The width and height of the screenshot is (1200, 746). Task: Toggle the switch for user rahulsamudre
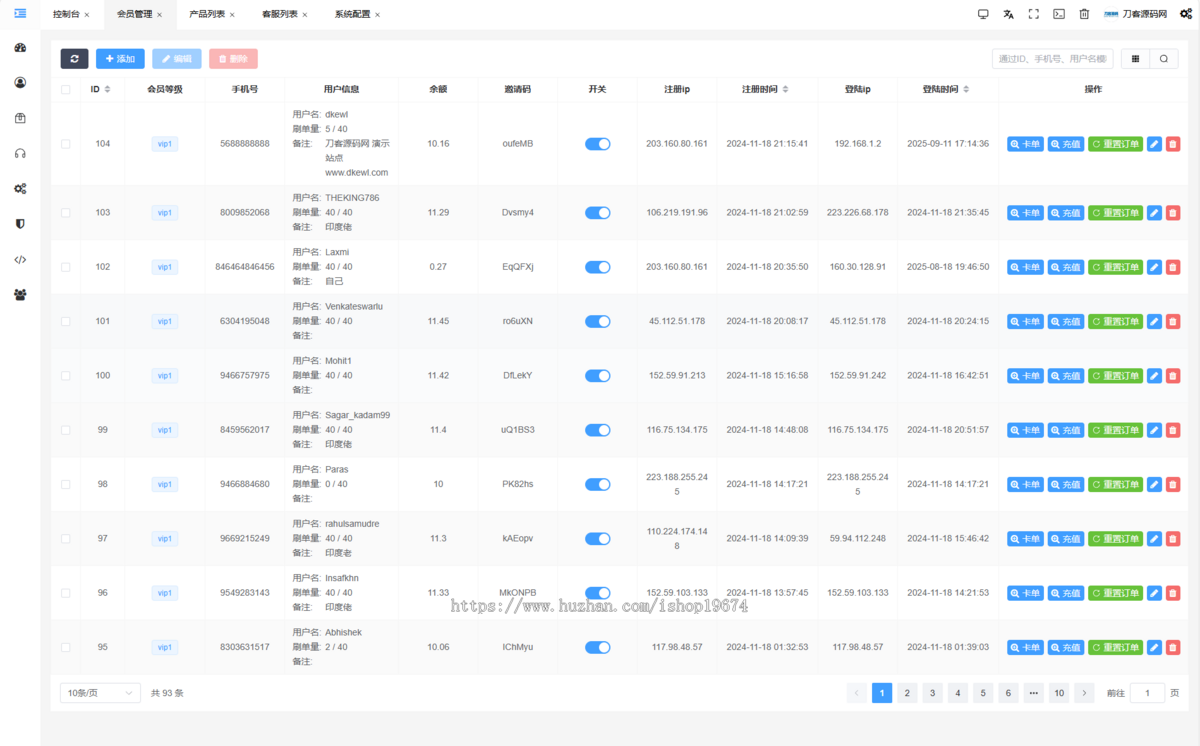[598, 539]
